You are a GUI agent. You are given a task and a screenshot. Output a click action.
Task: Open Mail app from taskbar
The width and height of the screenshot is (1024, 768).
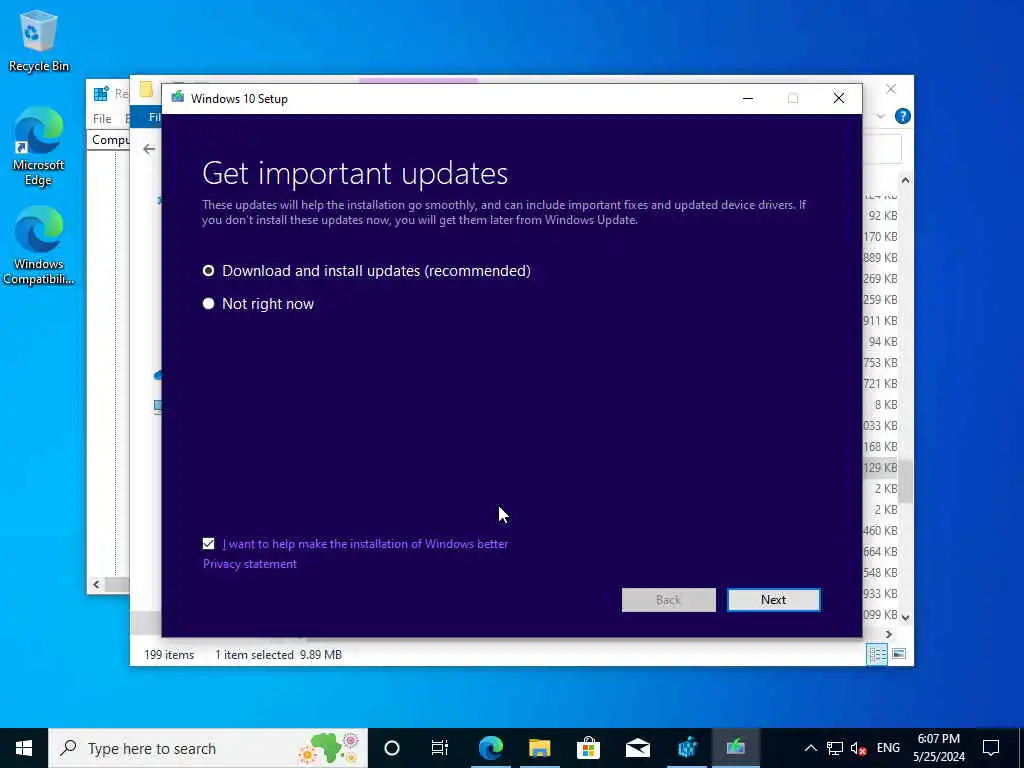[637, 748]
